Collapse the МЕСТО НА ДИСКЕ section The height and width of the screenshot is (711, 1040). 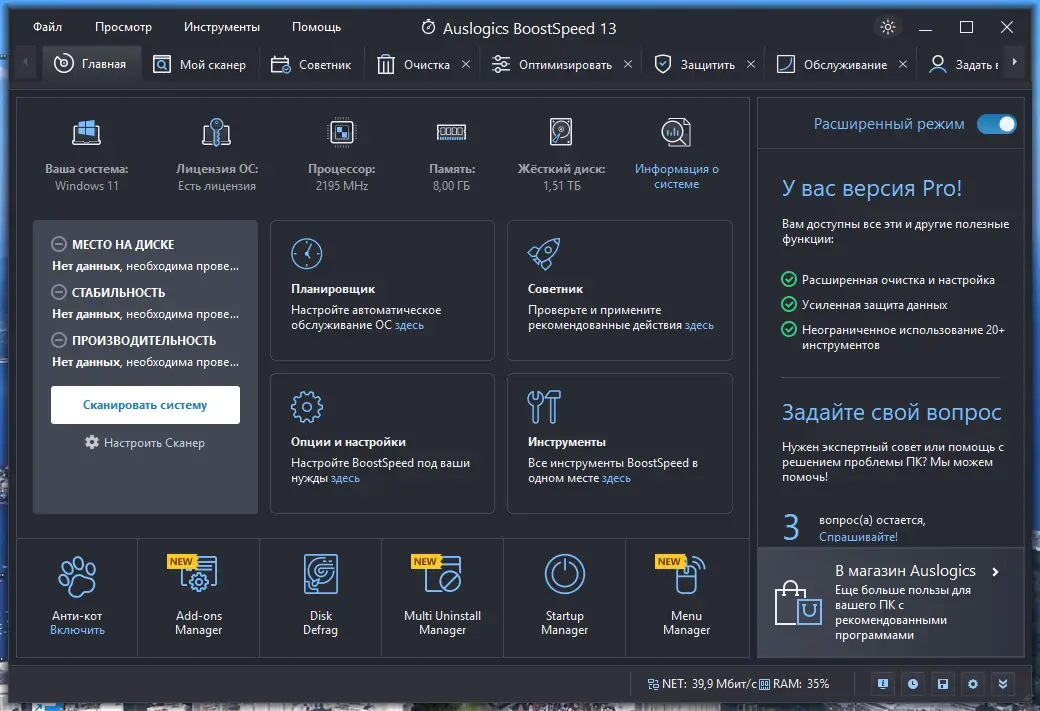tap(59, 244)
